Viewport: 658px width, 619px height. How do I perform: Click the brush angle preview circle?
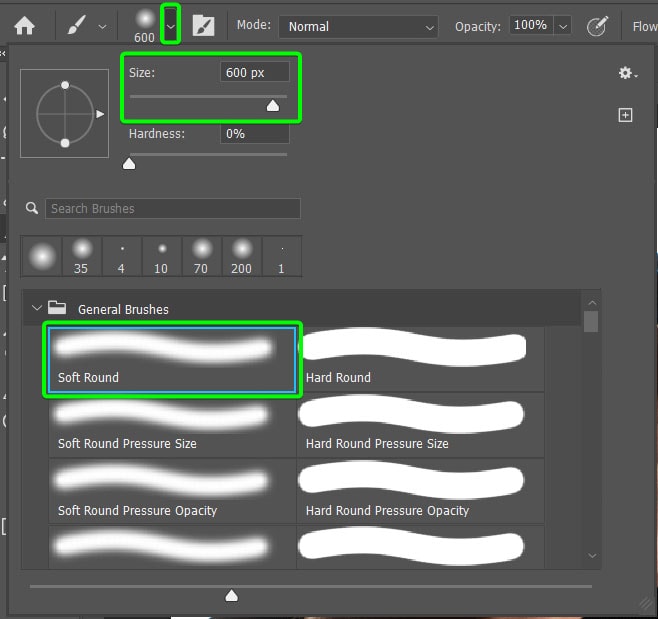click(65, 113)
